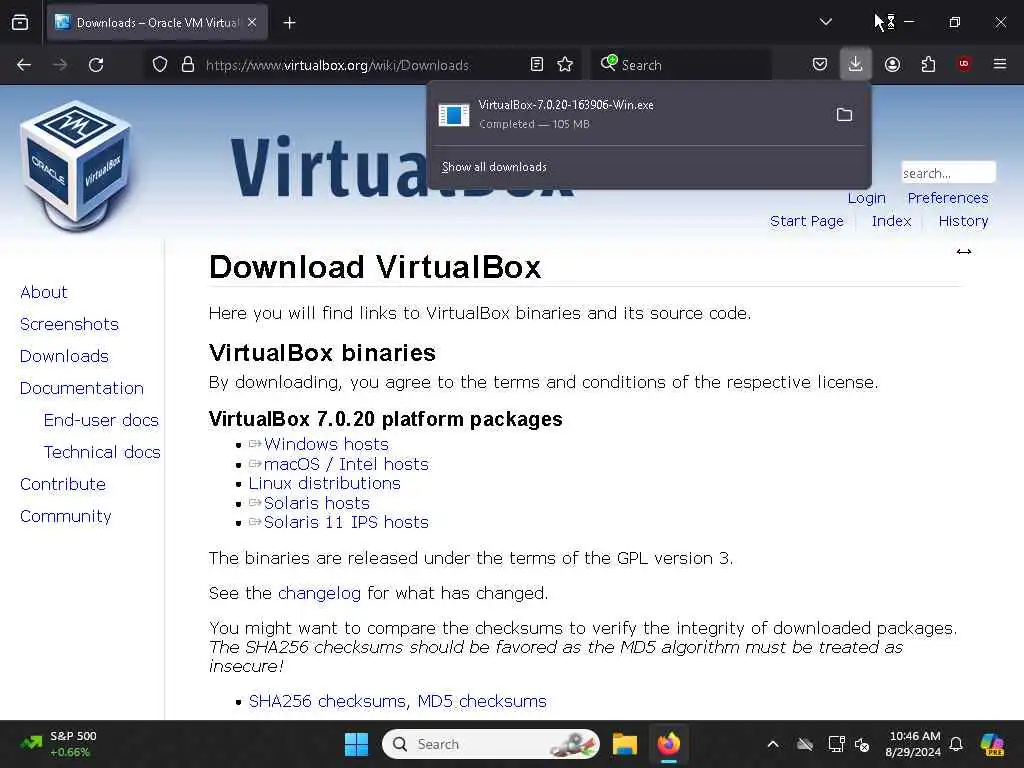The width and height of the screenshot is (1024, 768).
Task: Click the taskbar Search box
Action: 491,744
